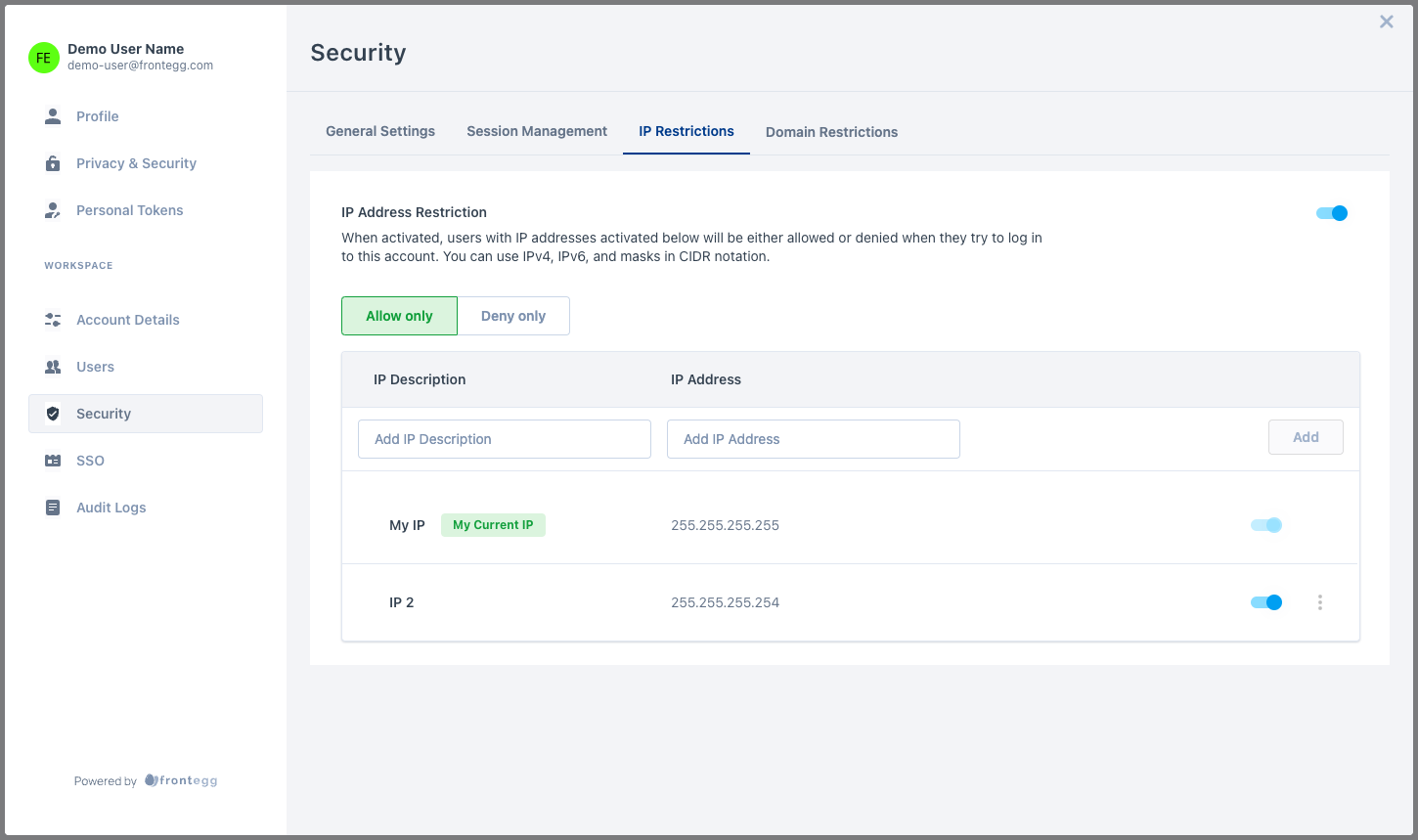Switch to the General Settings tab

[x=380, y=131]
